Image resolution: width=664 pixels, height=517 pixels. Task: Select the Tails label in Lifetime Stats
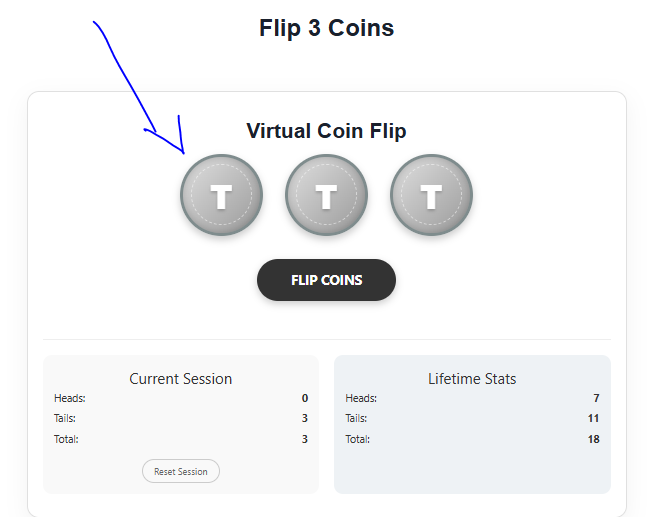(x=357, y=418)
